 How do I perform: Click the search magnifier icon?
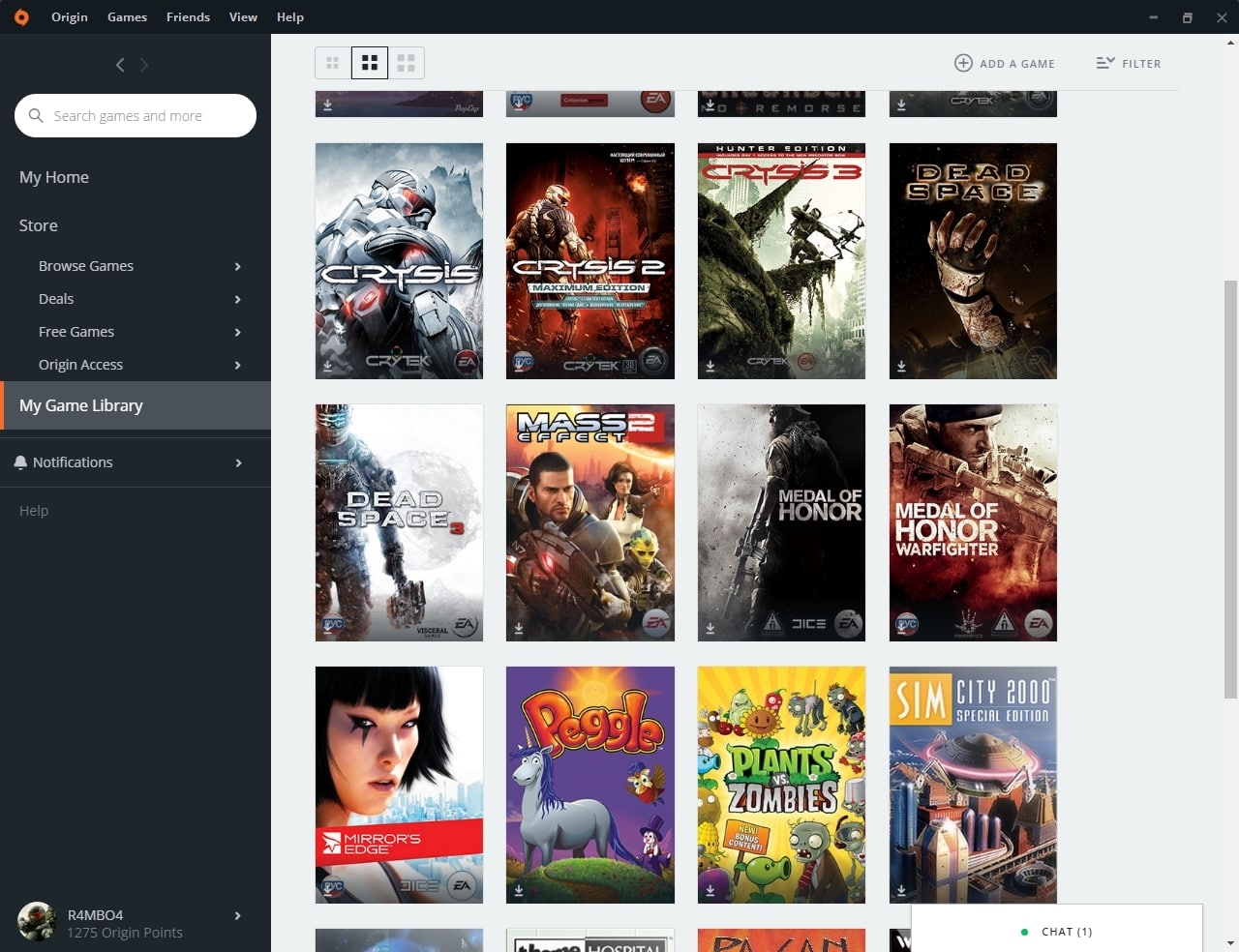click(36, 115)
